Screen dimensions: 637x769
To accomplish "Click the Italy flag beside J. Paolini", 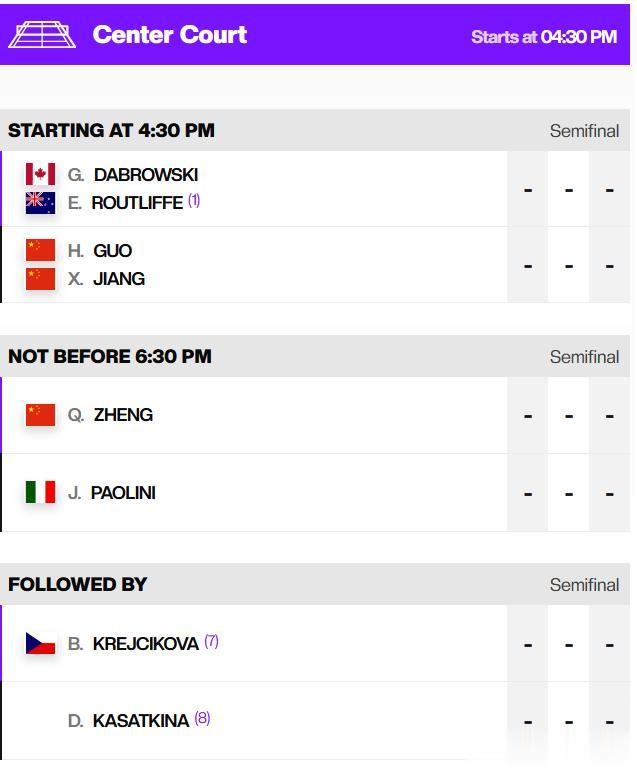I will pyautogui.click(x=40, y=492).
